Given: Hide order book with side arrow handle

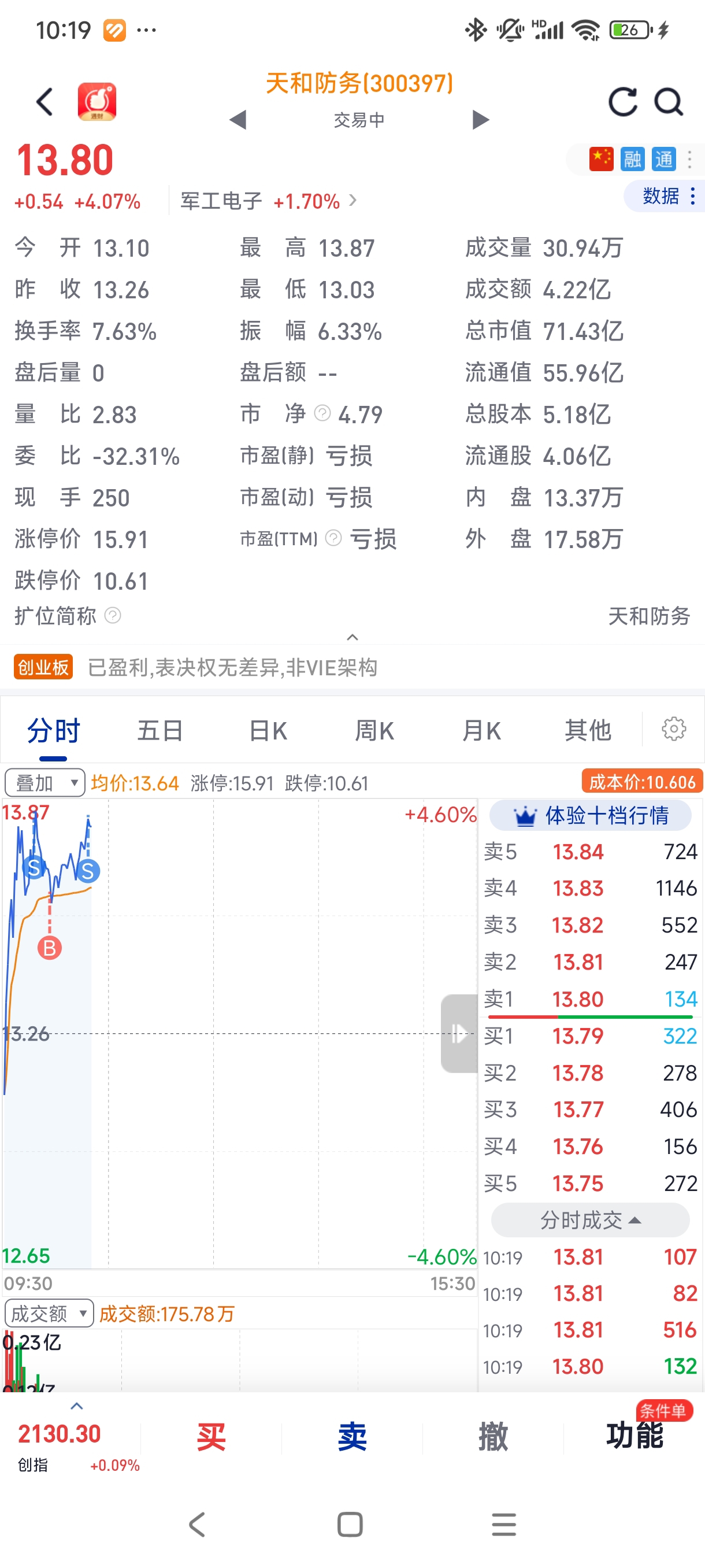Looking at the screenshot, I should point(459,1033).
